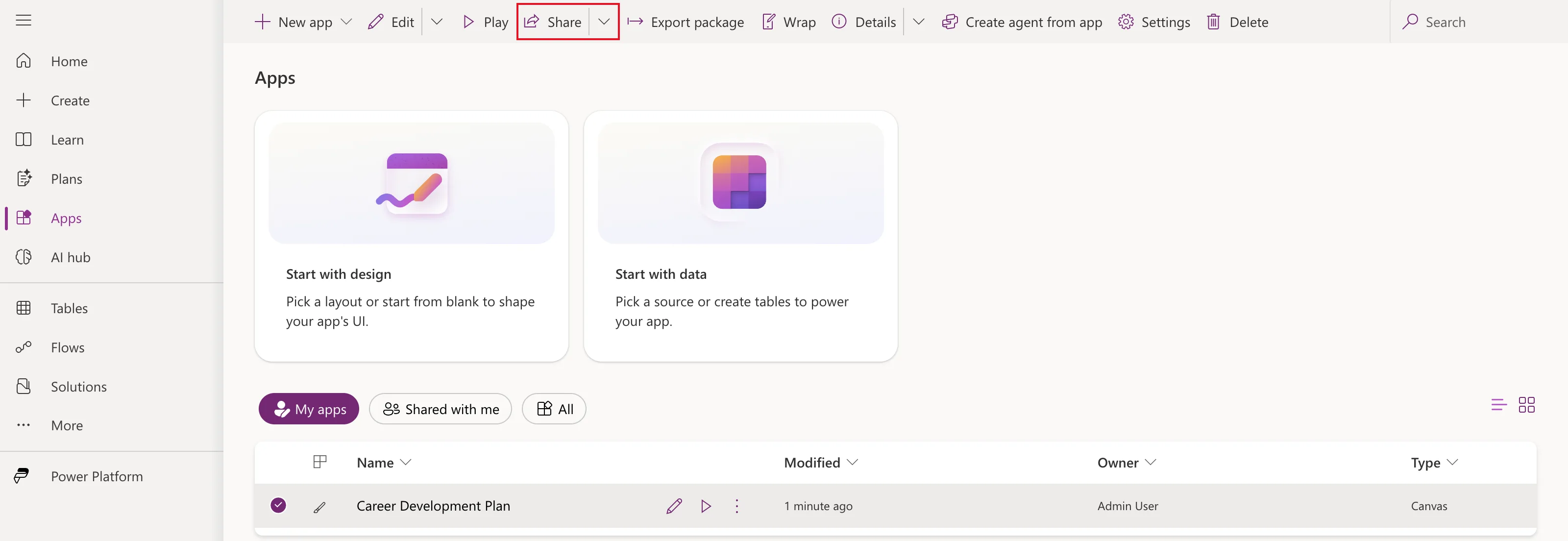Open the Start with design card

412,236
